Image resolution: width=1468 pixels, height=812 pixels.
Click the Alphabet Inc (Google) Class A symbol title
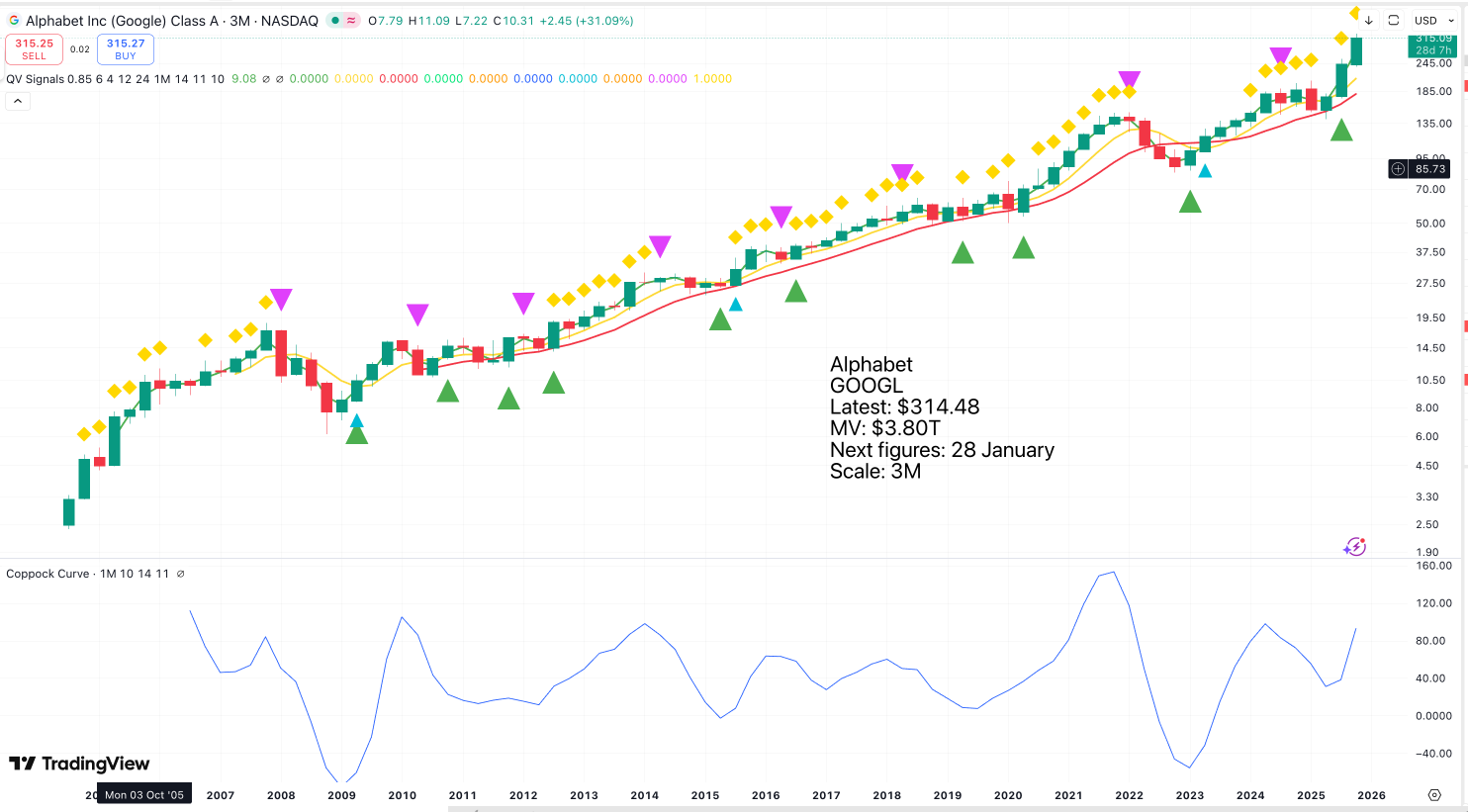(x=121, y=21)
